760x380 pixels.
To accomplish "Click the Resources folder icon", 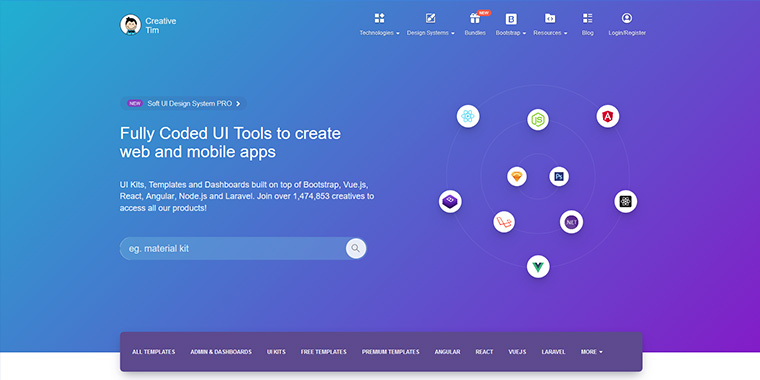I will click(x=550, y=18).
